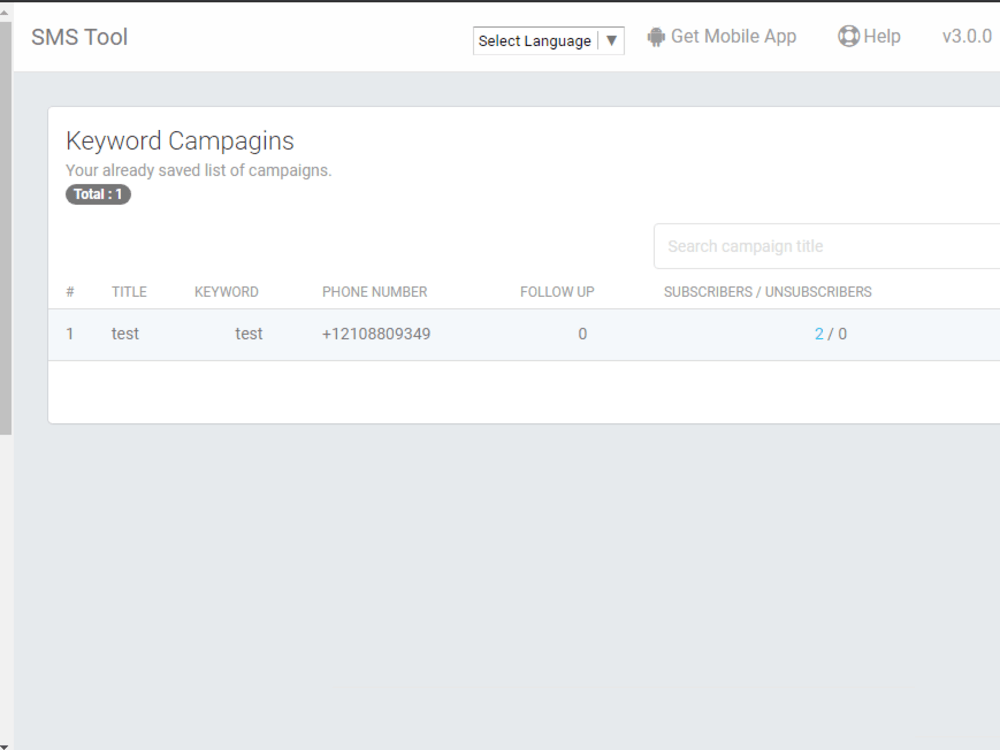Click the TITLE column header

point(129,291)
